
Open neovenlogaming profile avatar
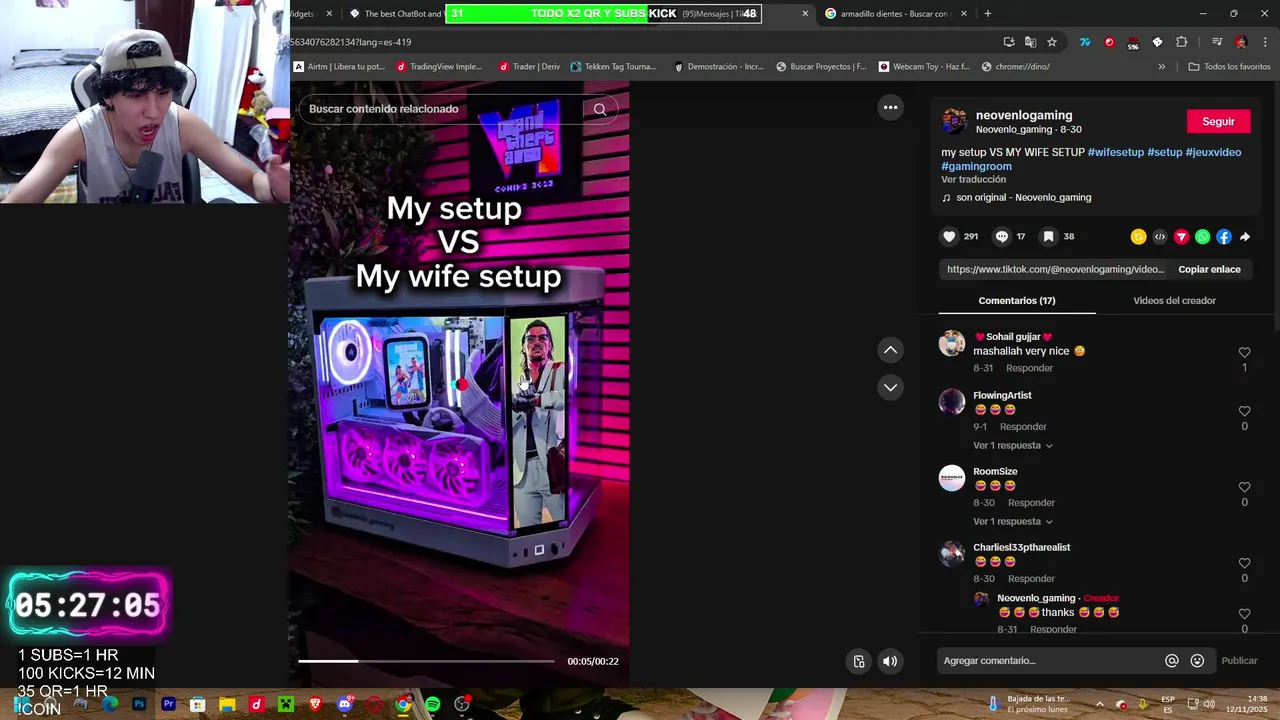coord(954,122)
